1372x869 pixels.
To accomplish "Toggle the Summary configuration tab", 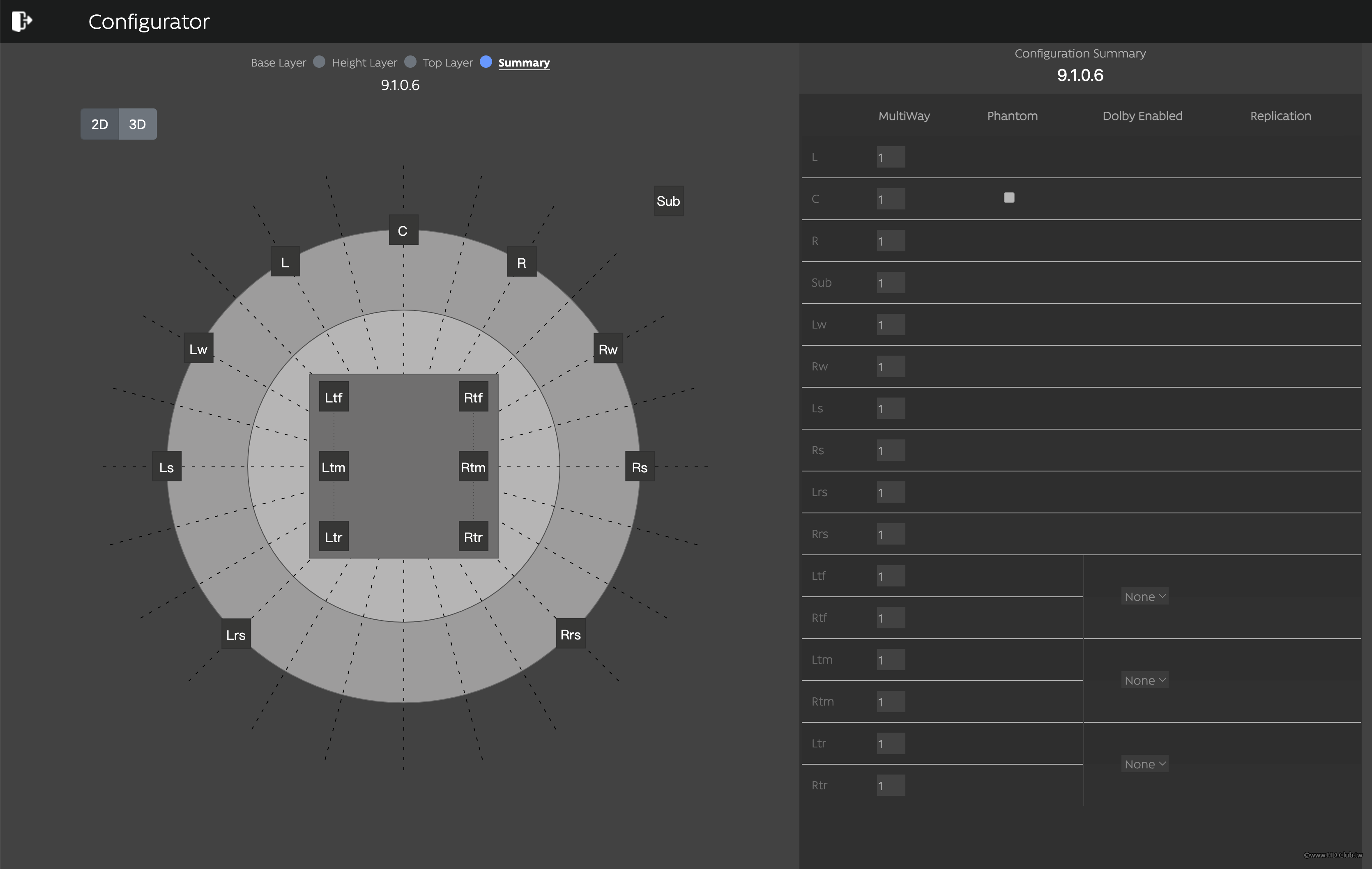I will (x=525, y=62).
